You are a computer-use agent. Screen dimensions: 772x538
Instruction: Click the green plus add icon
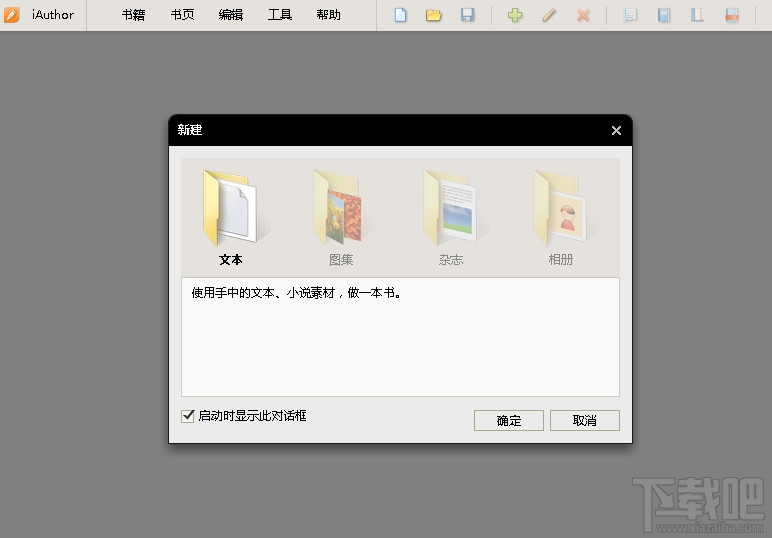[x=515, y=15]
